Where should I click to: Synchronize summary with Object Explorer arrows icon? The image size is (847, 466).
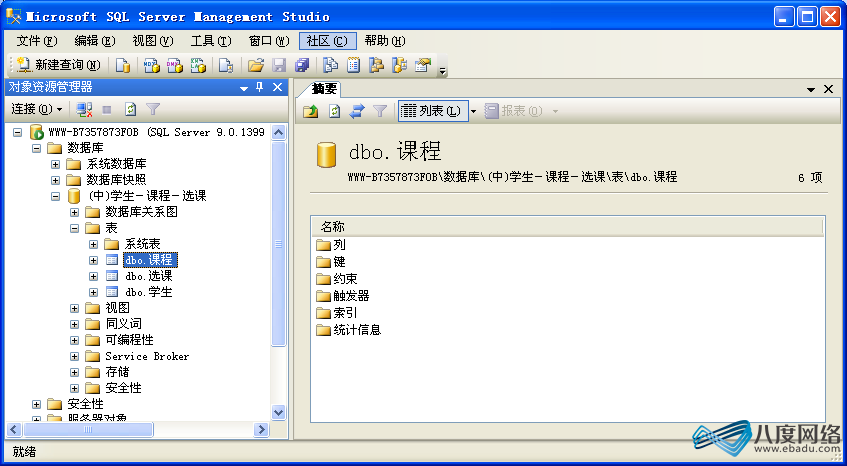pos(357,111)
